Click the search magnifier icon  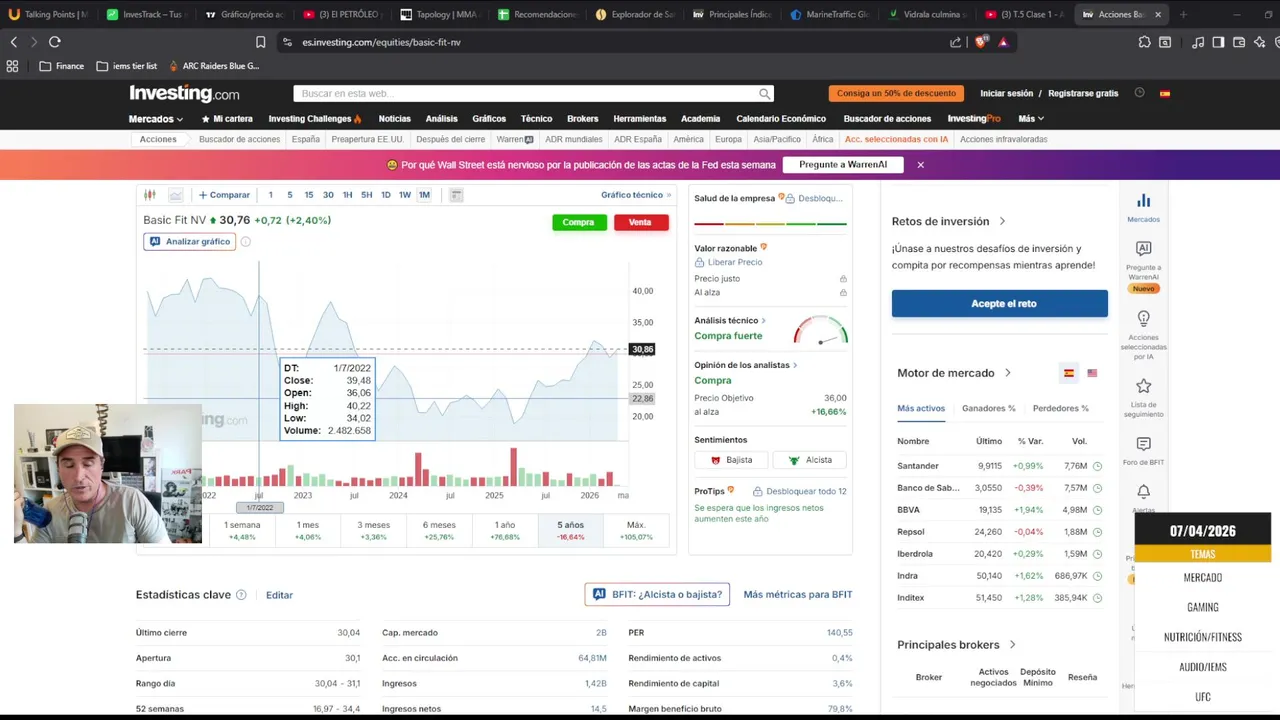[x=765, y=93]
